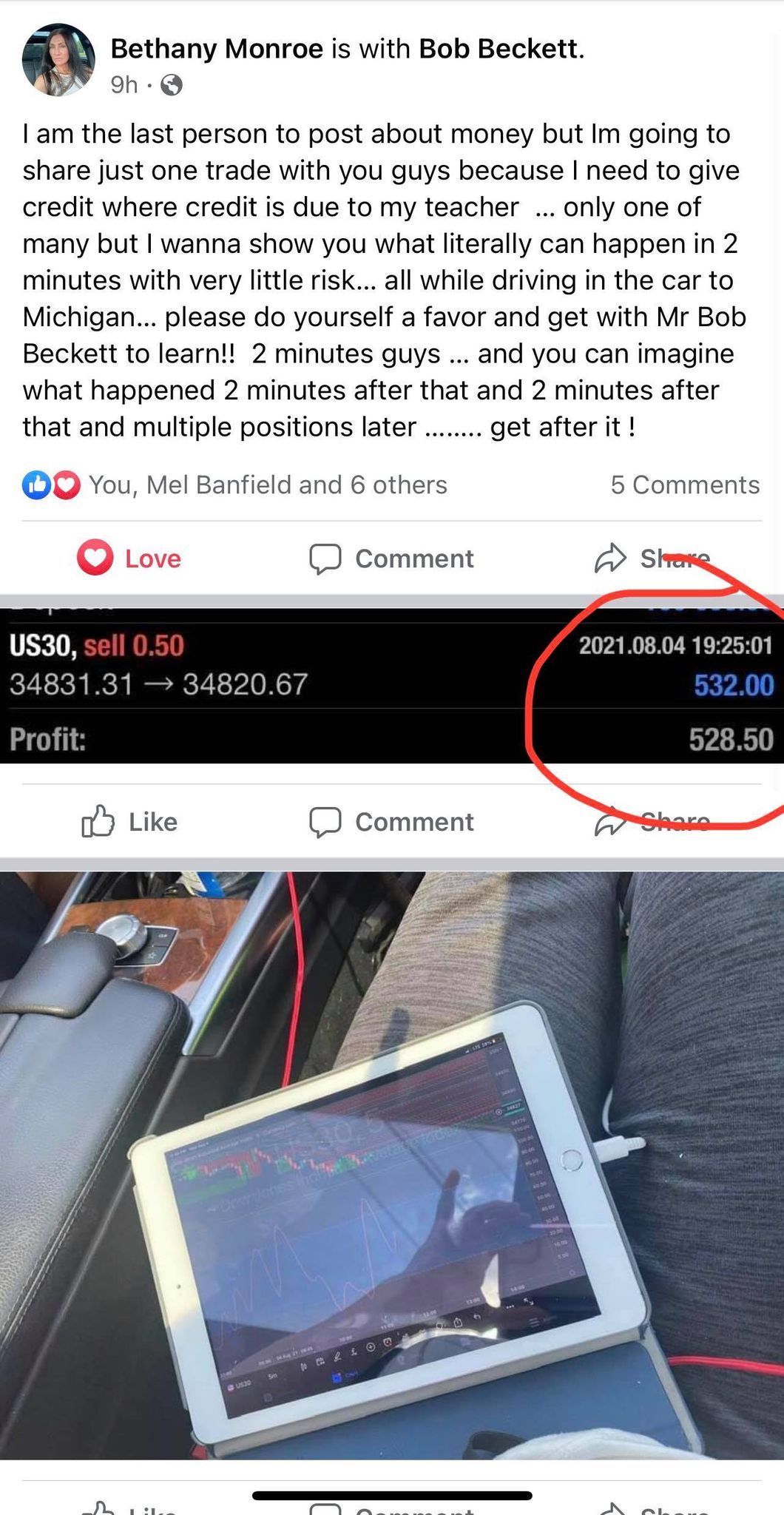Like the trade screenshot with thumbs-up
The image size is (784, 1515).
129,822
